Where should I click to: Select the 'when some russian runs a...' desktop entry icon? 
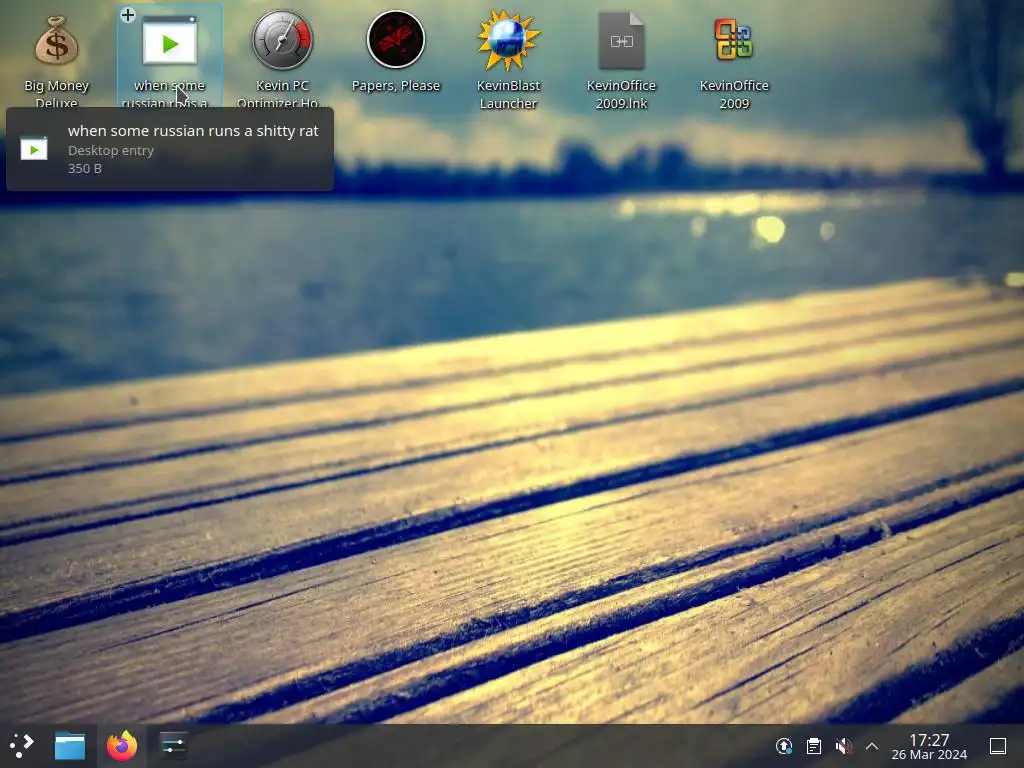click(170, 41)
